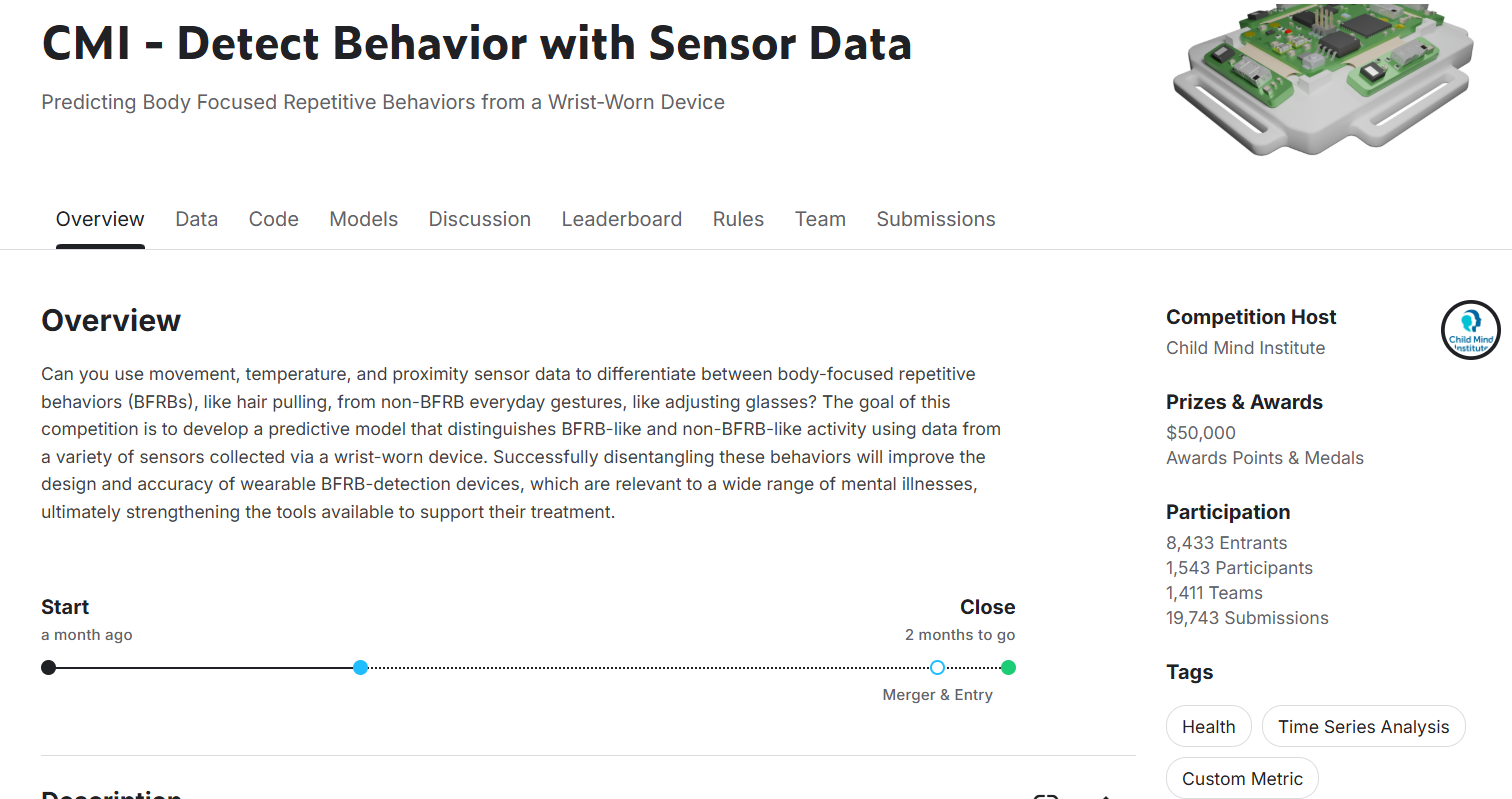Switch to the Leaderboard tab
The image size is (1512, 799).
pyautogui.click(x=621, y=219)
